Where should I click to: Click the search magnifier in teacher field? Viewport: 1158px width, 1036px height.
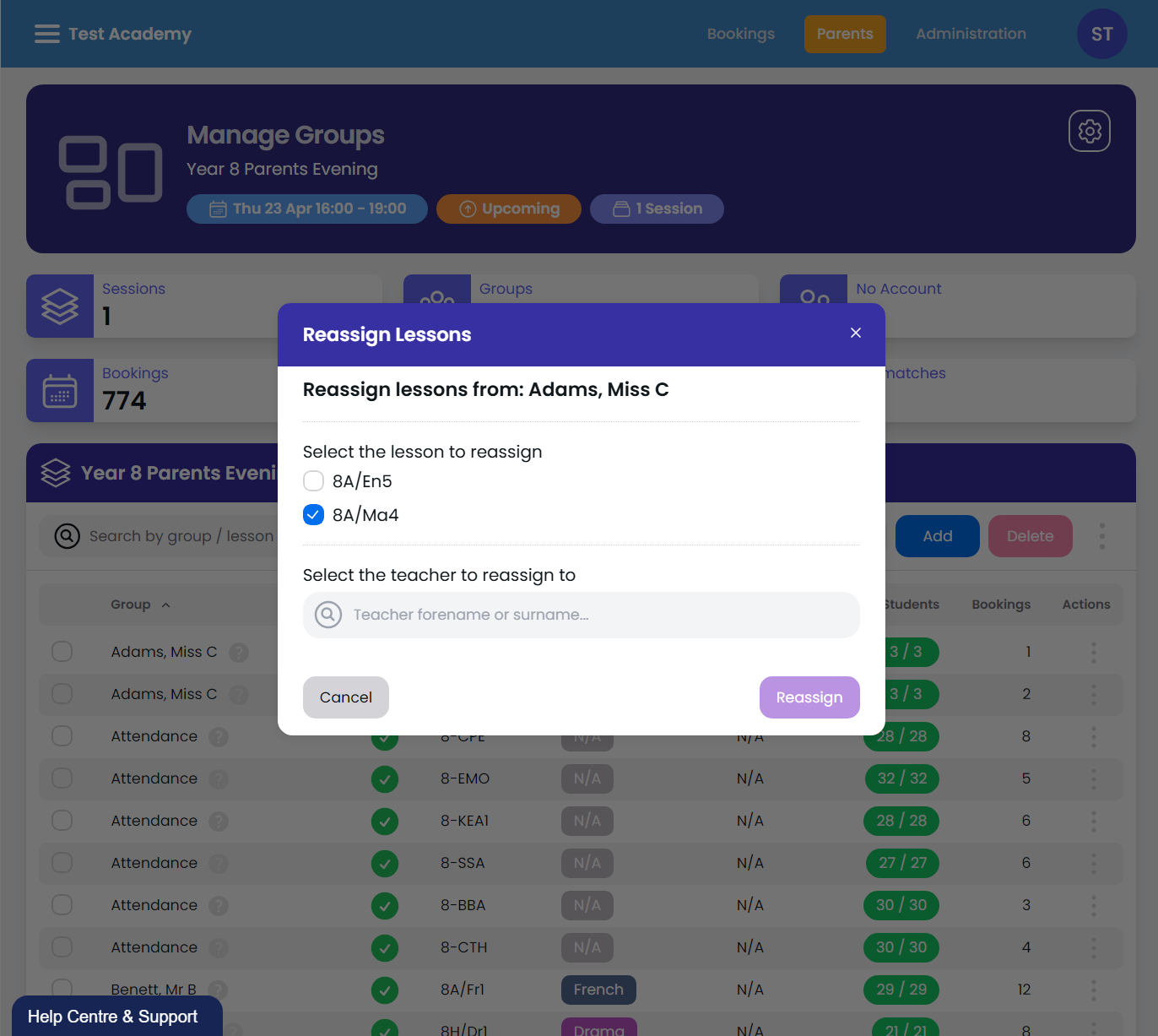(328, 615)
